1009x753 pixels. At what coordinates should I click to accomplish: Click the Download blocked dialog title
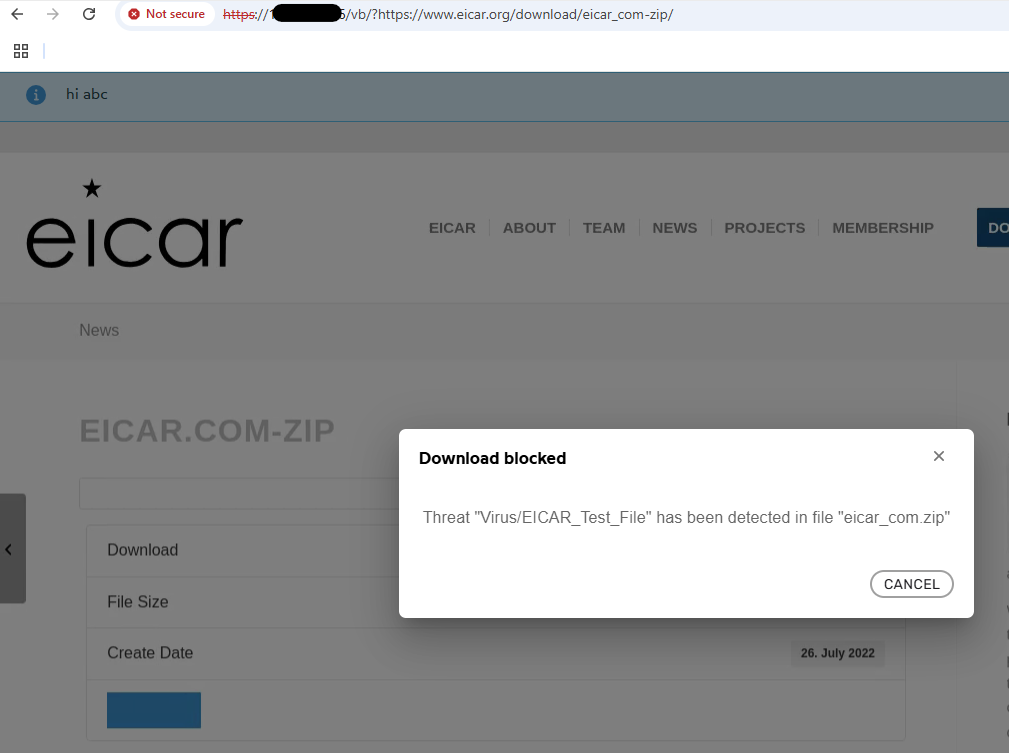pos(492,458)
